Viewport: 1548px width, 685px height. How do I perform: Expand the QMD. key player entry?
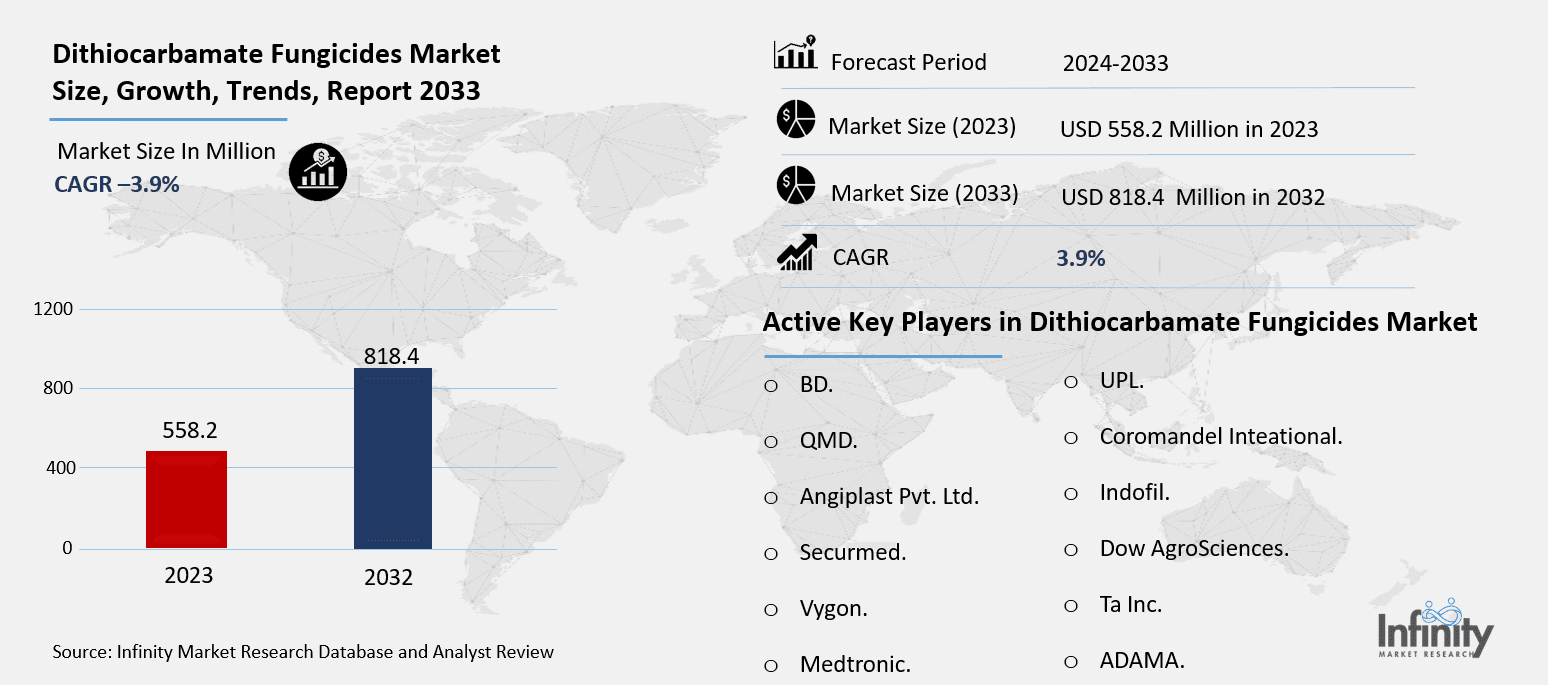coord(827,440)
